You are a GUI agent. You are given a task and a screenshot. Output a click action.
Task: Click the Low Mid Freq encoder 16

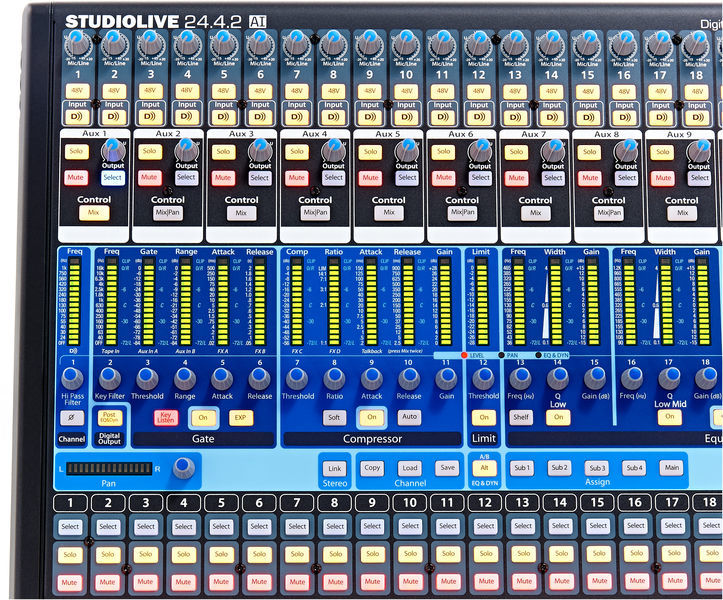632,378
